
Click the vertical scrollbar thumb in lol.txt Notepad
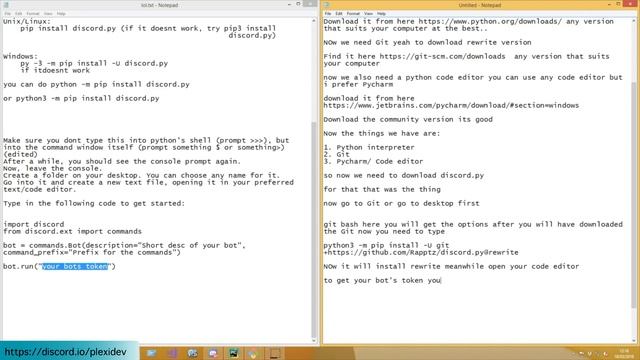314,229
